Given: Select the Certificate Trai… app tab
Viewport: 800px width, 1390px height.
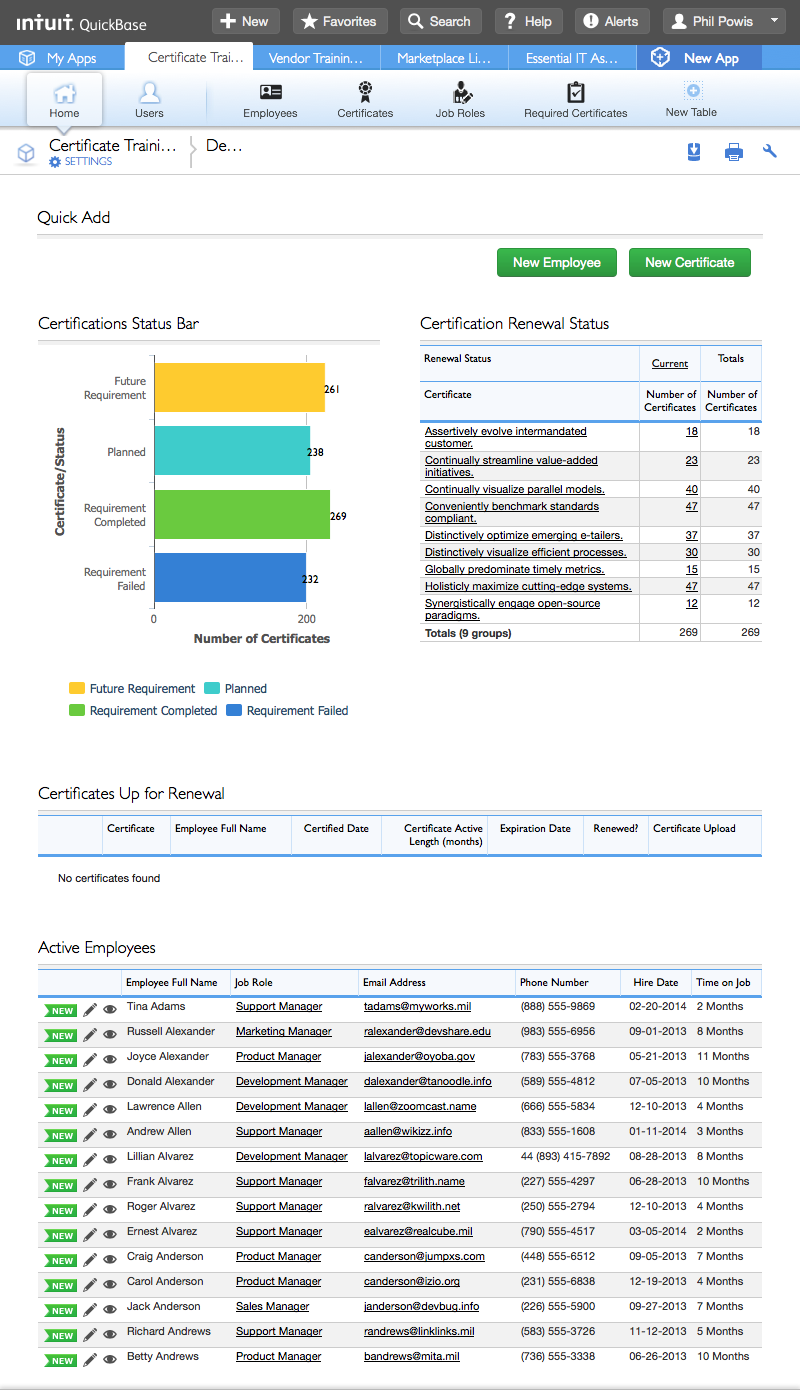Looking at the screenshot, I should [x=190, y=58].
